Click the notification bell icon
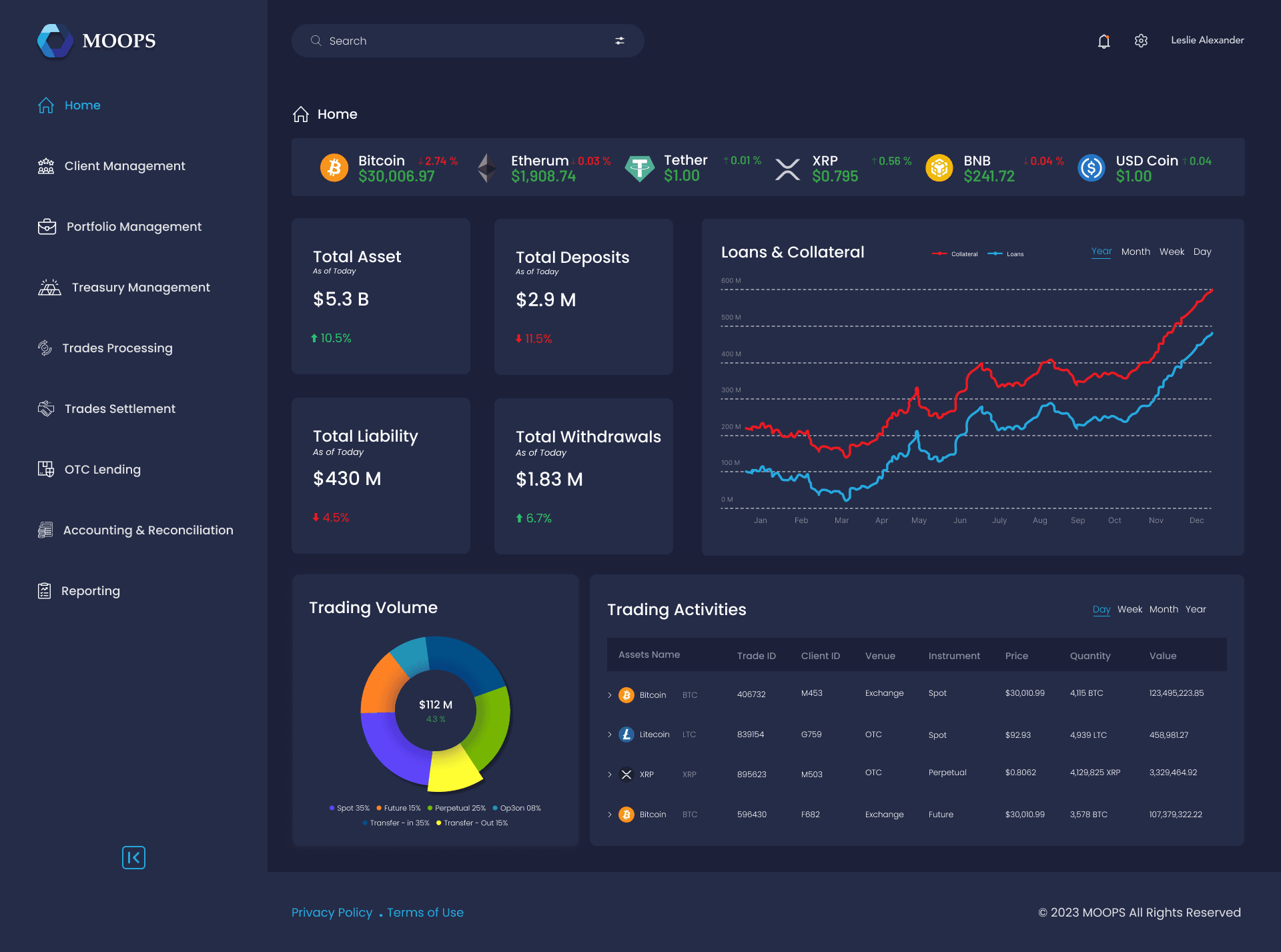The image size is (1281, 952). point(1104,41)
